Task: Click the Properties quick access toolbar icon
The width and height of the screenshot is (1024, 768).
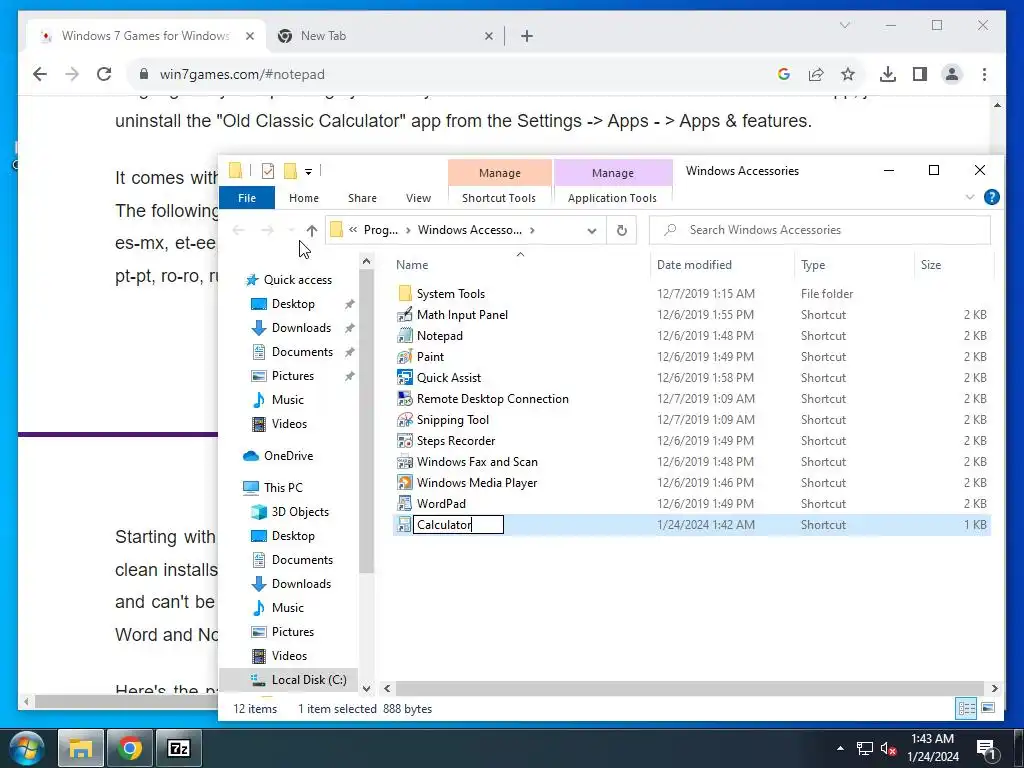Action: [x=268, y=171]
